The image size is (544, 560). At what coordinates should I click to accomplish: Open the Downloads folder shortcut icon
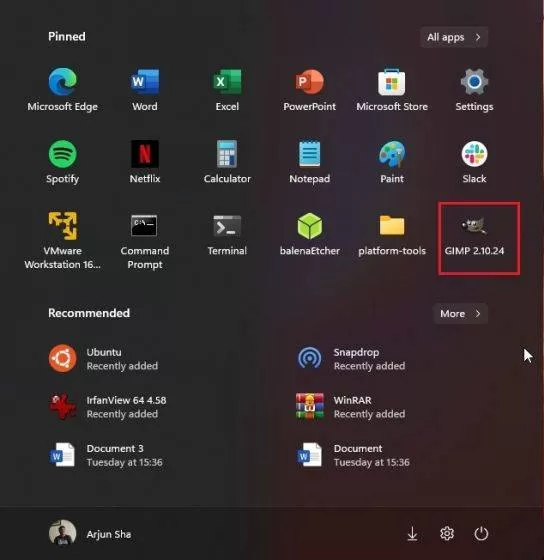[413, 534]
